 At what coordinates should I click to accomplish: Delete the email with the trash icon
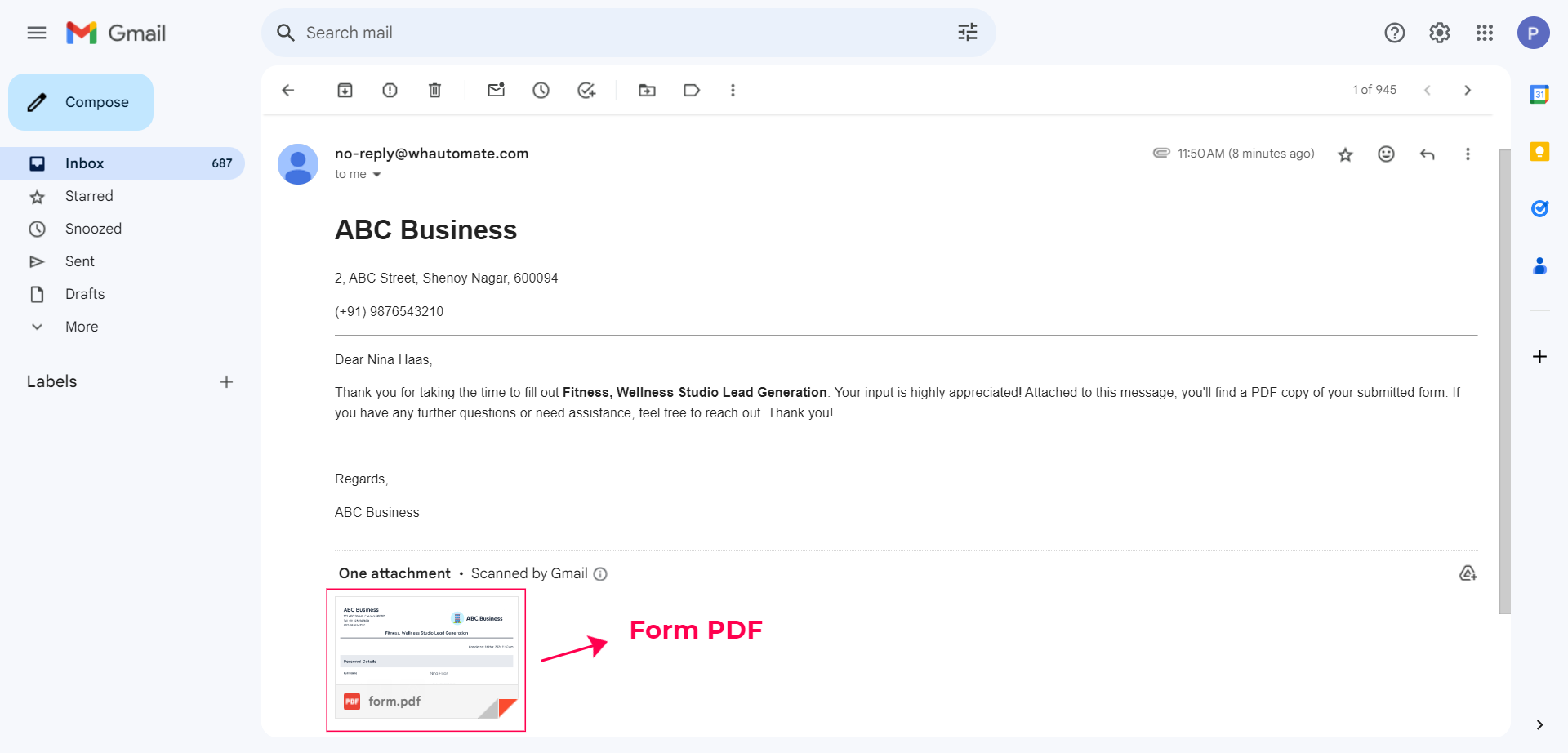coord(434,91)
